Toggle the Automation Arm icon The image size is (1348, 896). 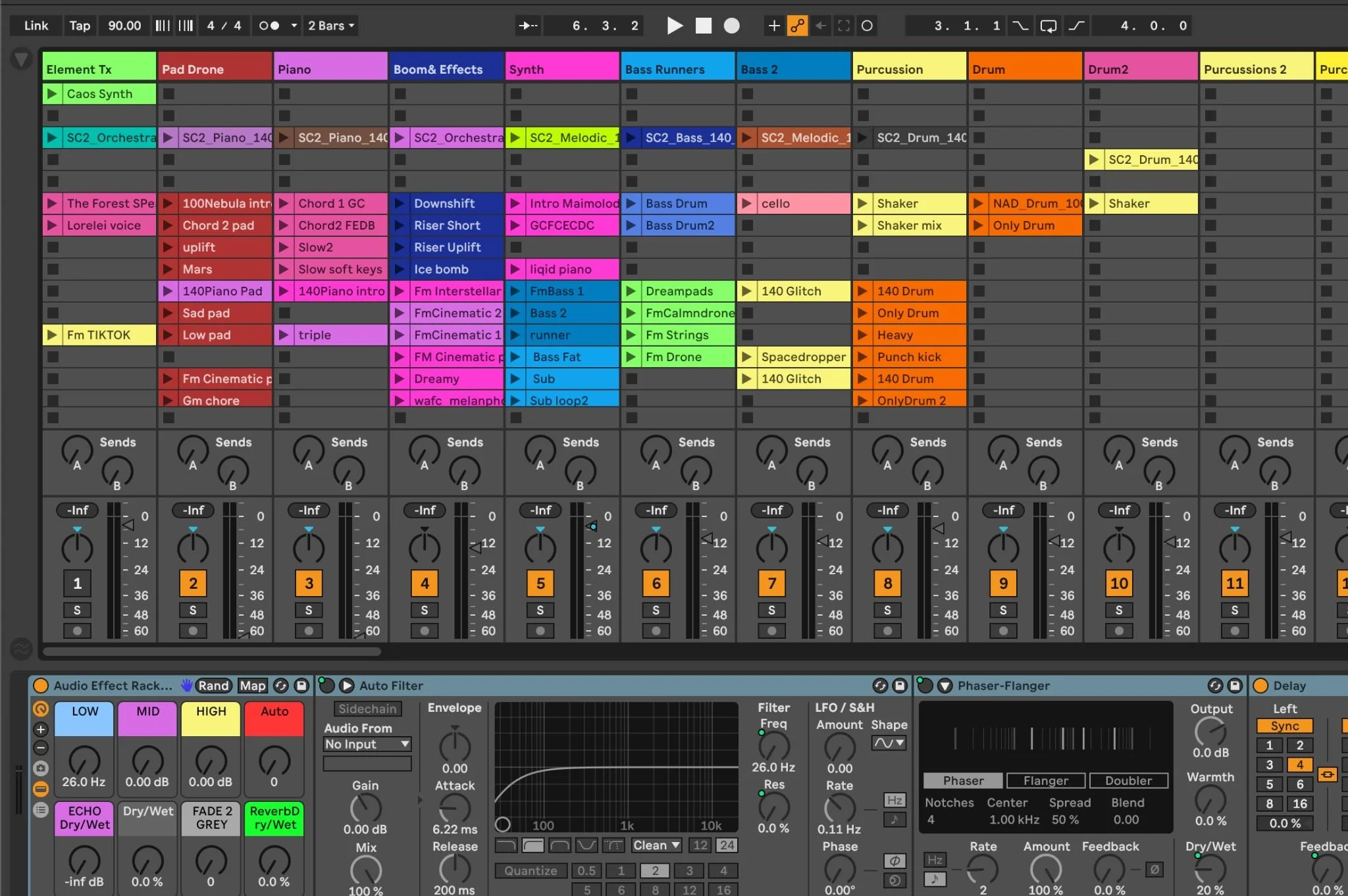pyautogui.click(x=797, y=26)
